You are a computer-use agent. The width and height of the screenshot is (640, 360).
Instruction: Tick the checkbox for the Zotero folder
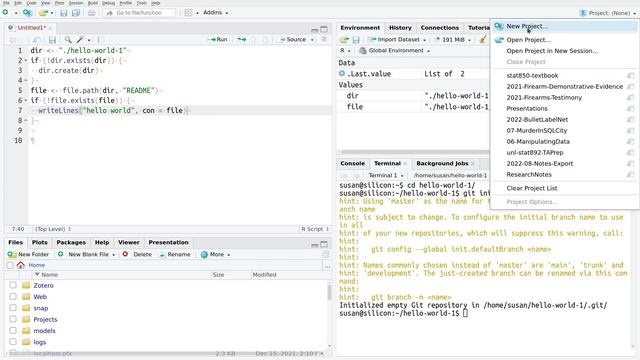13,285
